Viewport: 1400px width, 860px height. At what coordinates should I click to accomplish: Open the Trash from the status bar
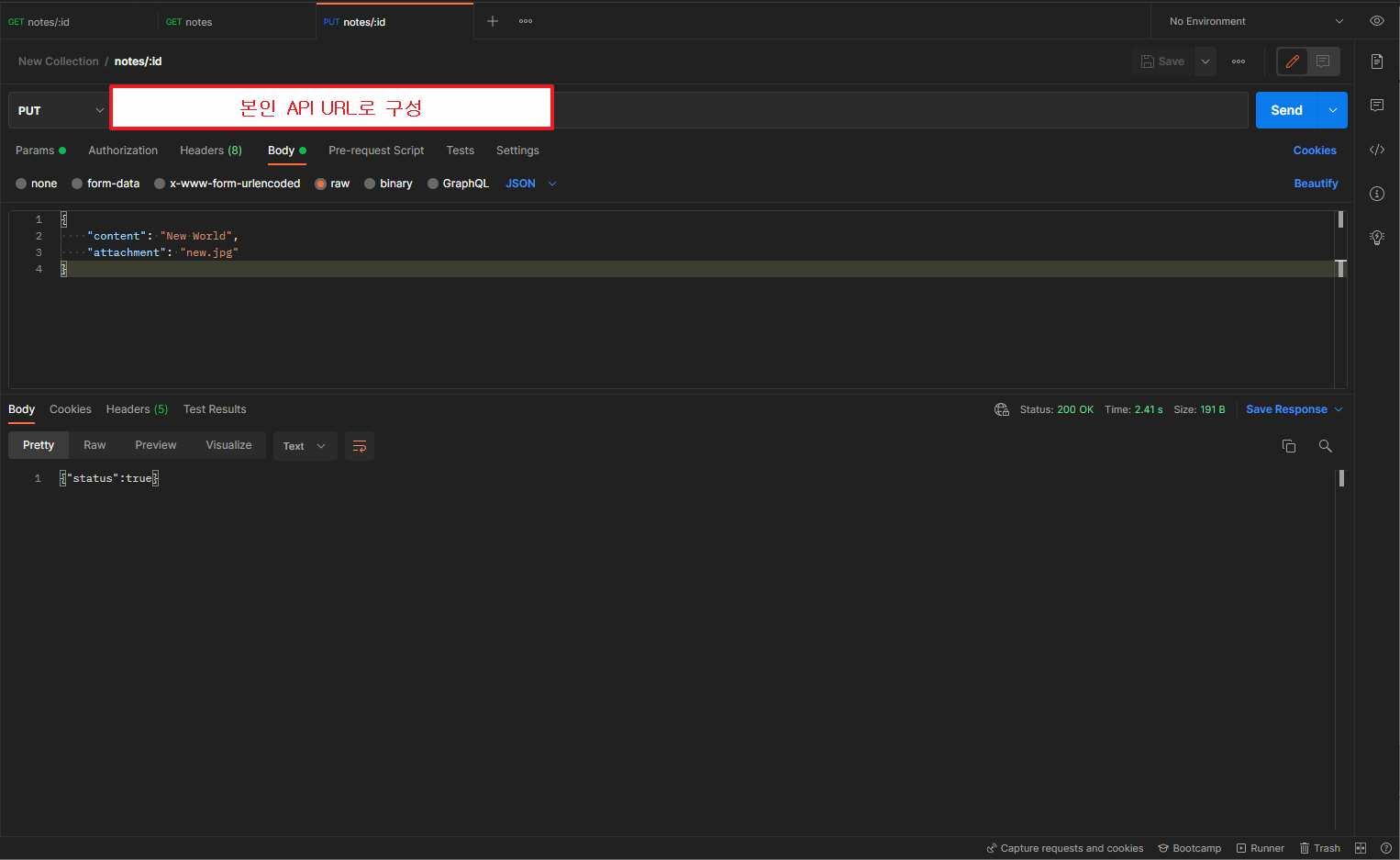coord(1320,848)
